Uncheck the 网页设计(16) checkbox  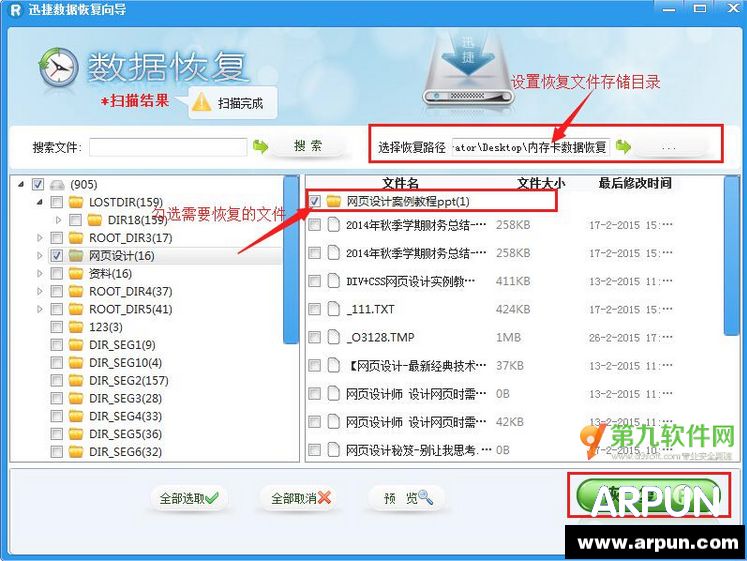point(56,256)
